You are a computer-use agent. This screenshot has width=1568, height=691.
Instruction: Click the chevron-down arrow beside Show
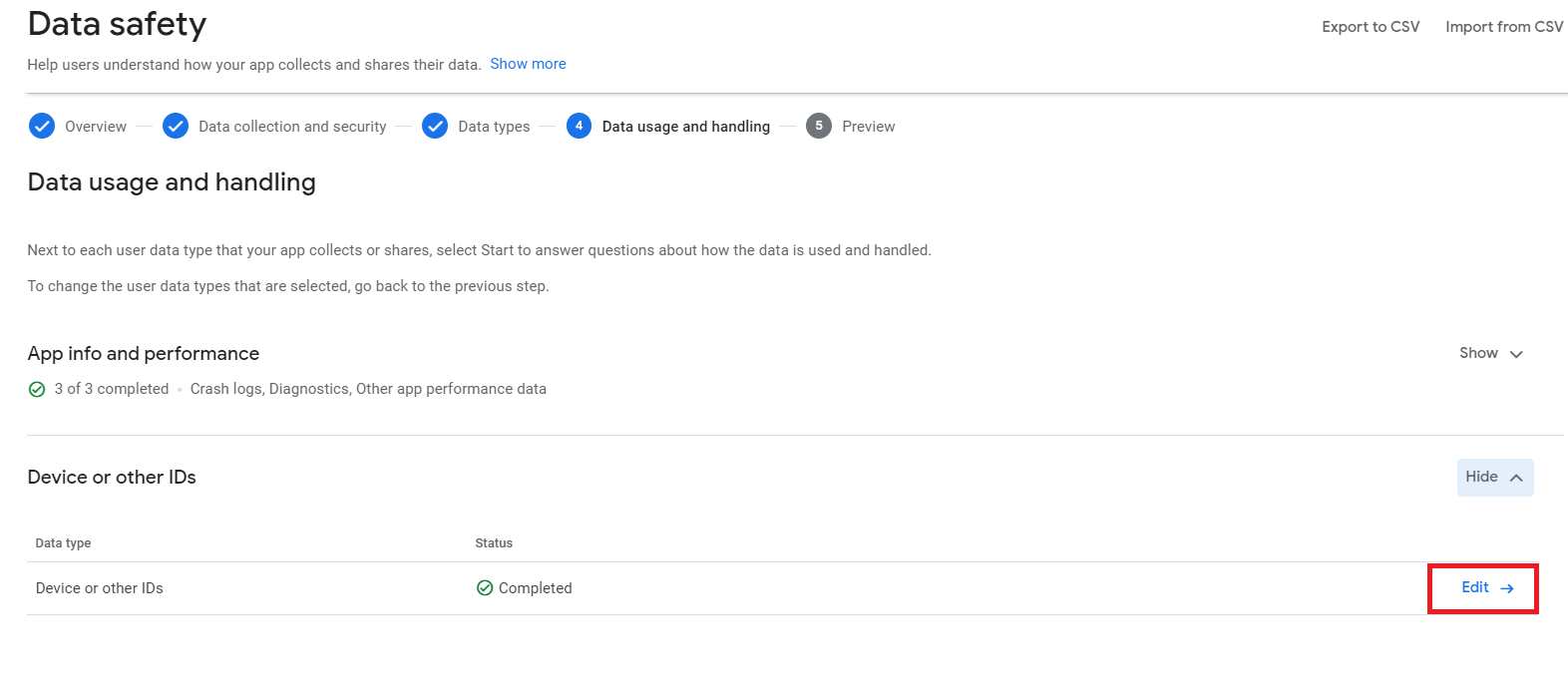tap(1516, 354)
